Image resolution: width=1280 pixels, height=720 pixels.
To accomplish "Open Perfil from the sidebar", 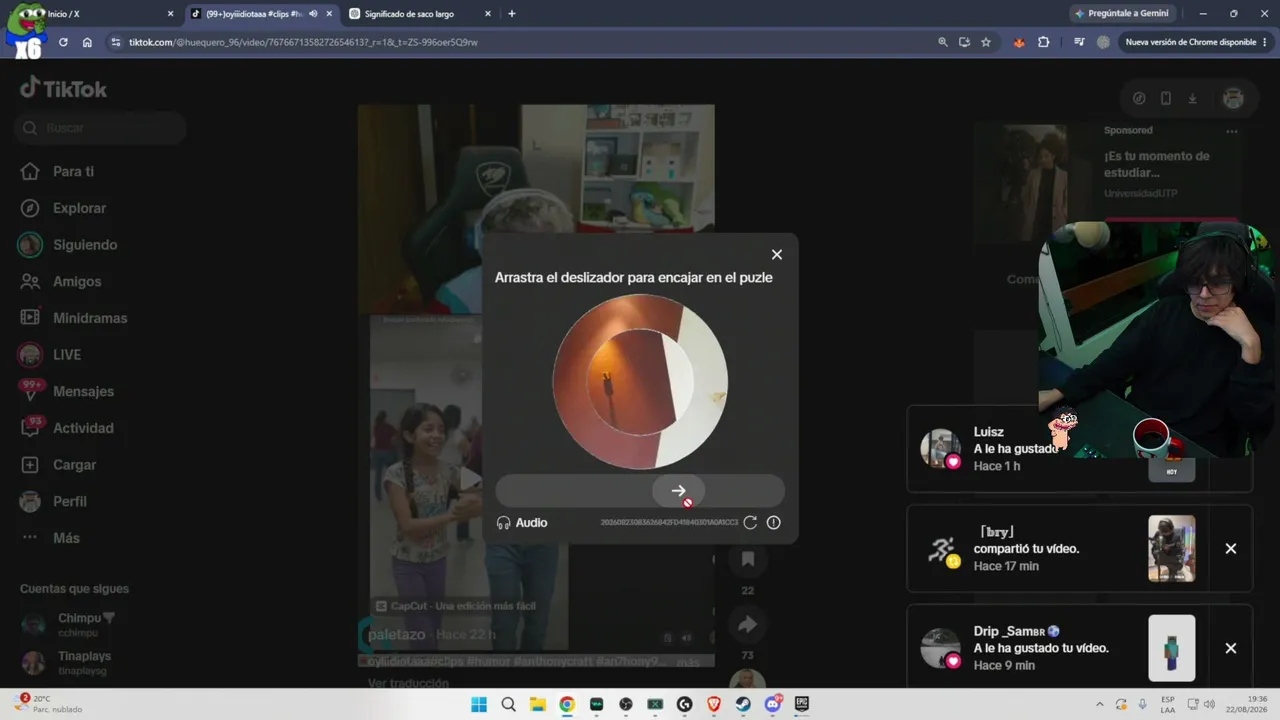I will click(x=54, y=501).
